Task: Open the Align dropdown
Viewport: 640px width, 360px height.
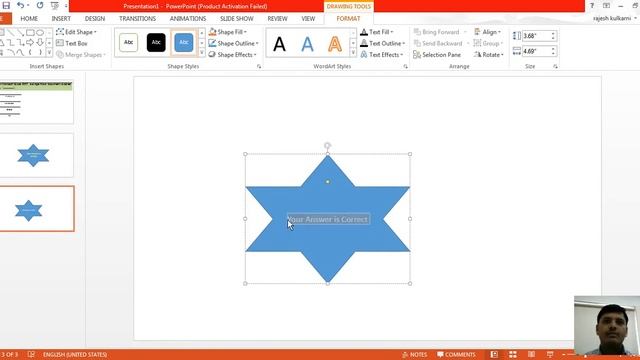Action: coord(488,32)
